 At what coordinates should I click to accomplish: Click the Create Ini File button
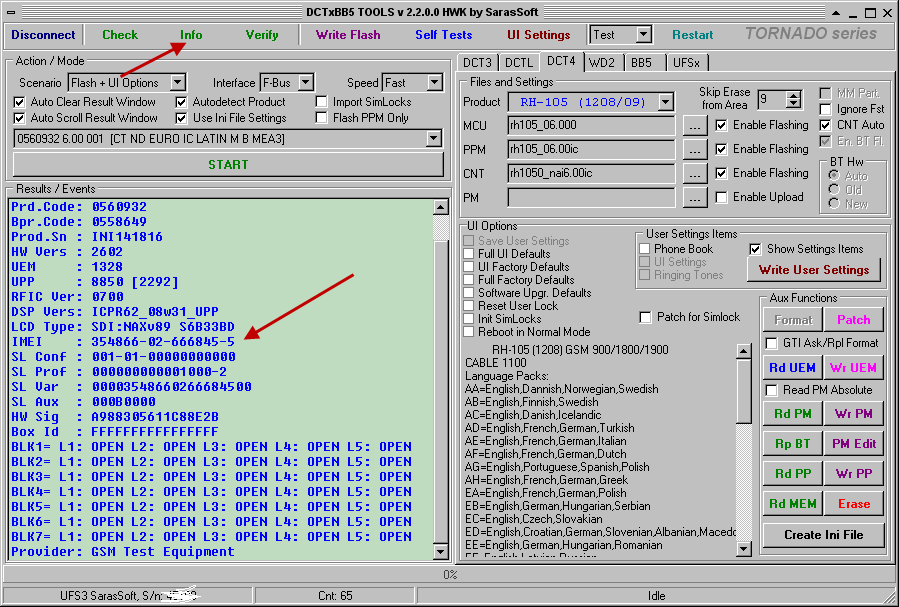823,535
